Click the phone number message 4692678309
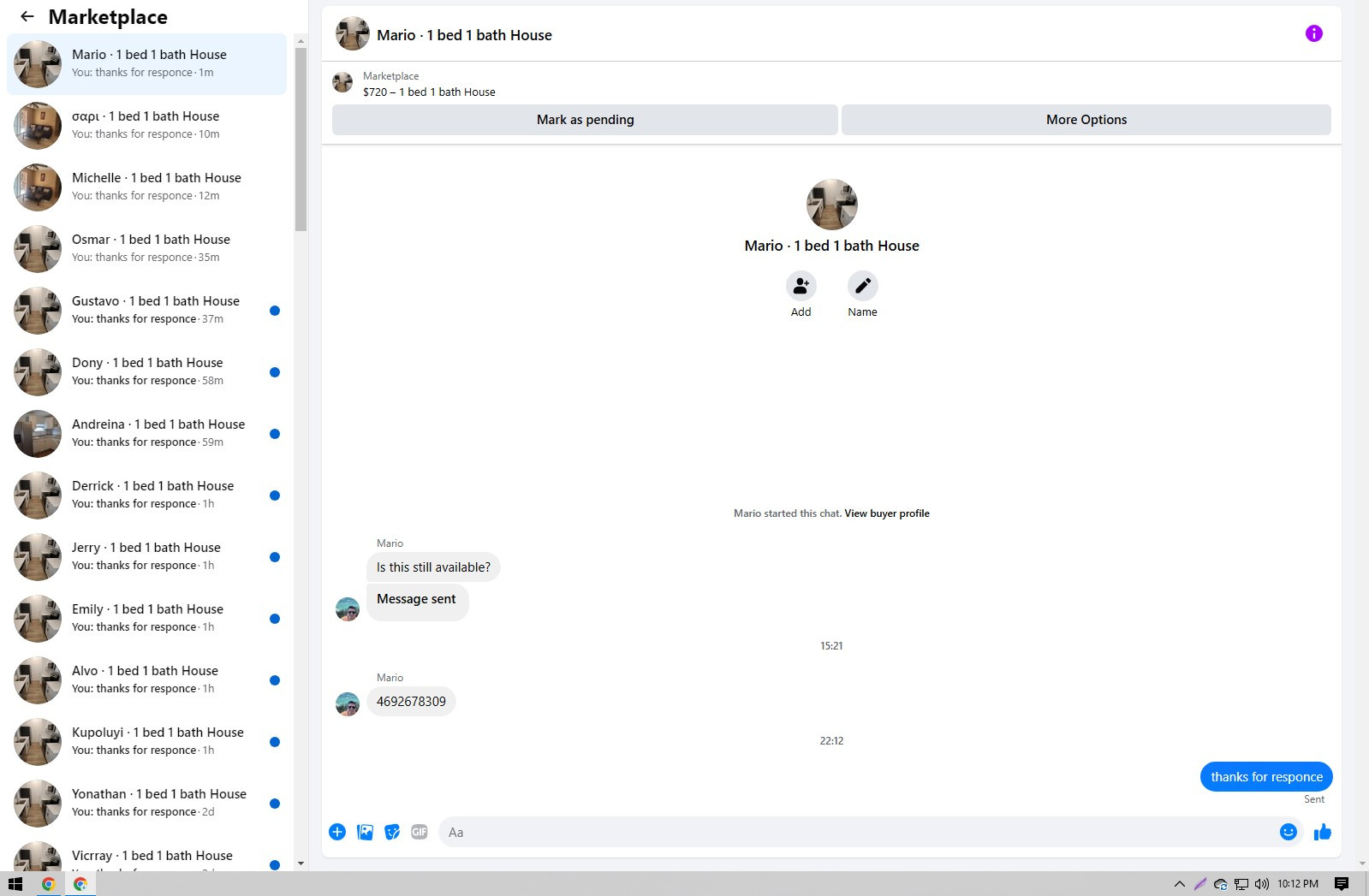This screenshot has width=1369, height=896. click(411, 702)
